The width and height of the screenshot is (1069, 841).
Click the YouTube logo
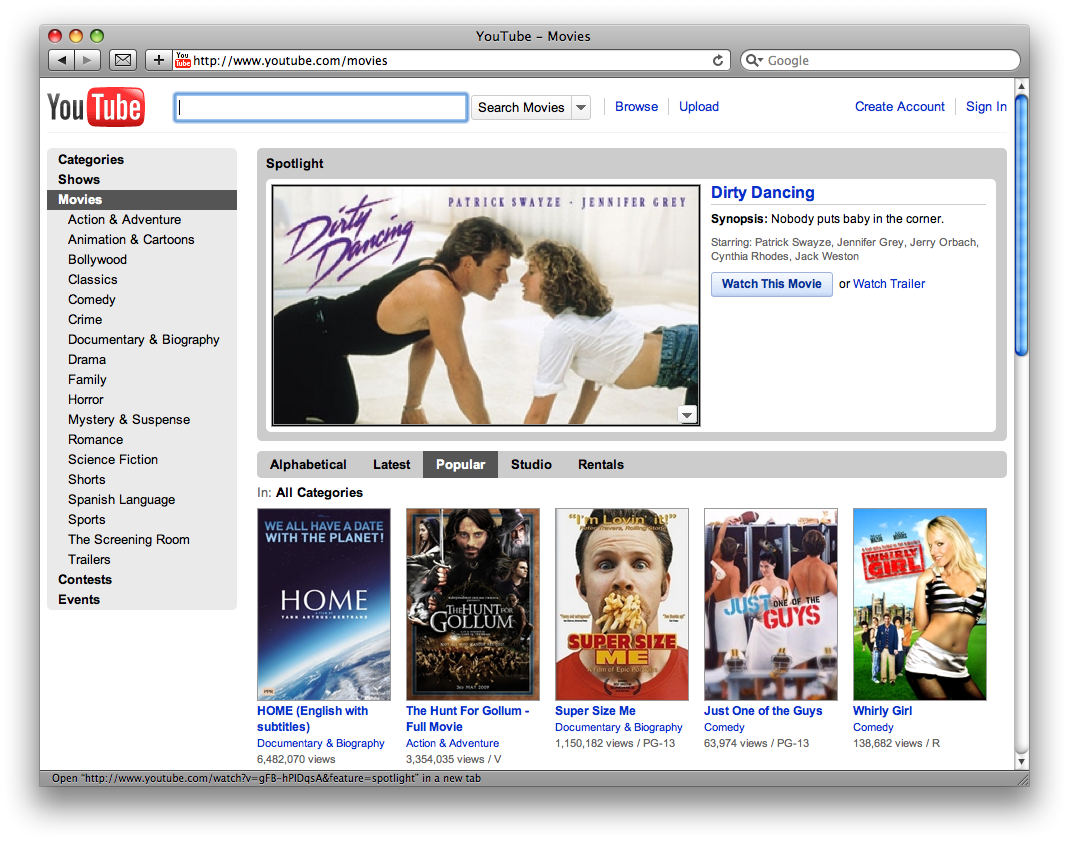(96, 107)
